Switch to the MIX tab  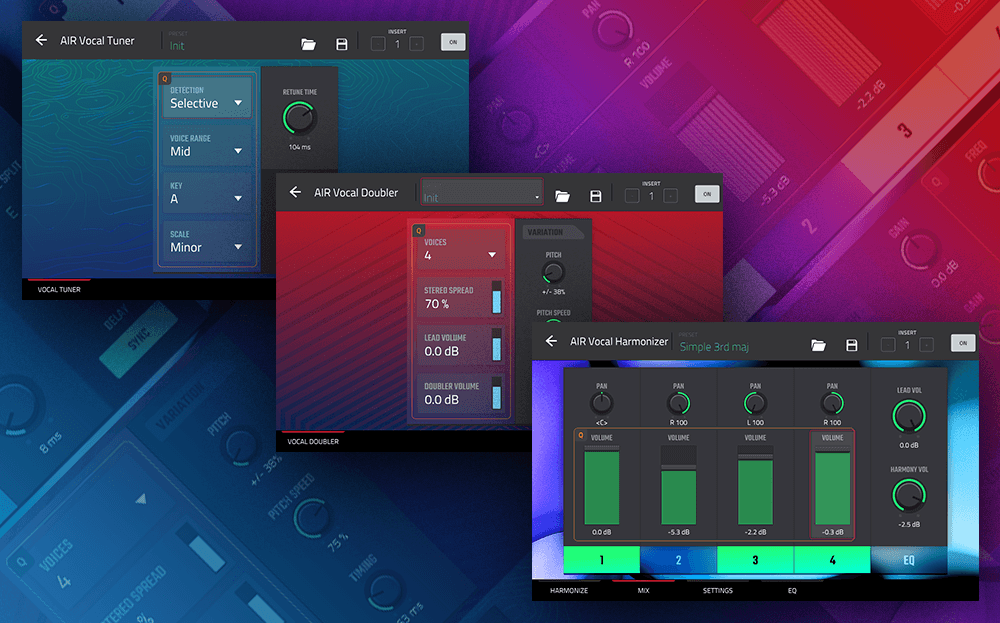coord(643,591)
